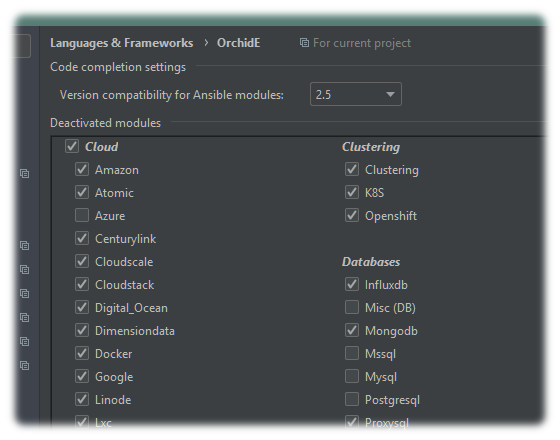The height and width of the screenshot is (440, 560).
Task: Toggle the Mongodb checkbox
Action: 352,330
